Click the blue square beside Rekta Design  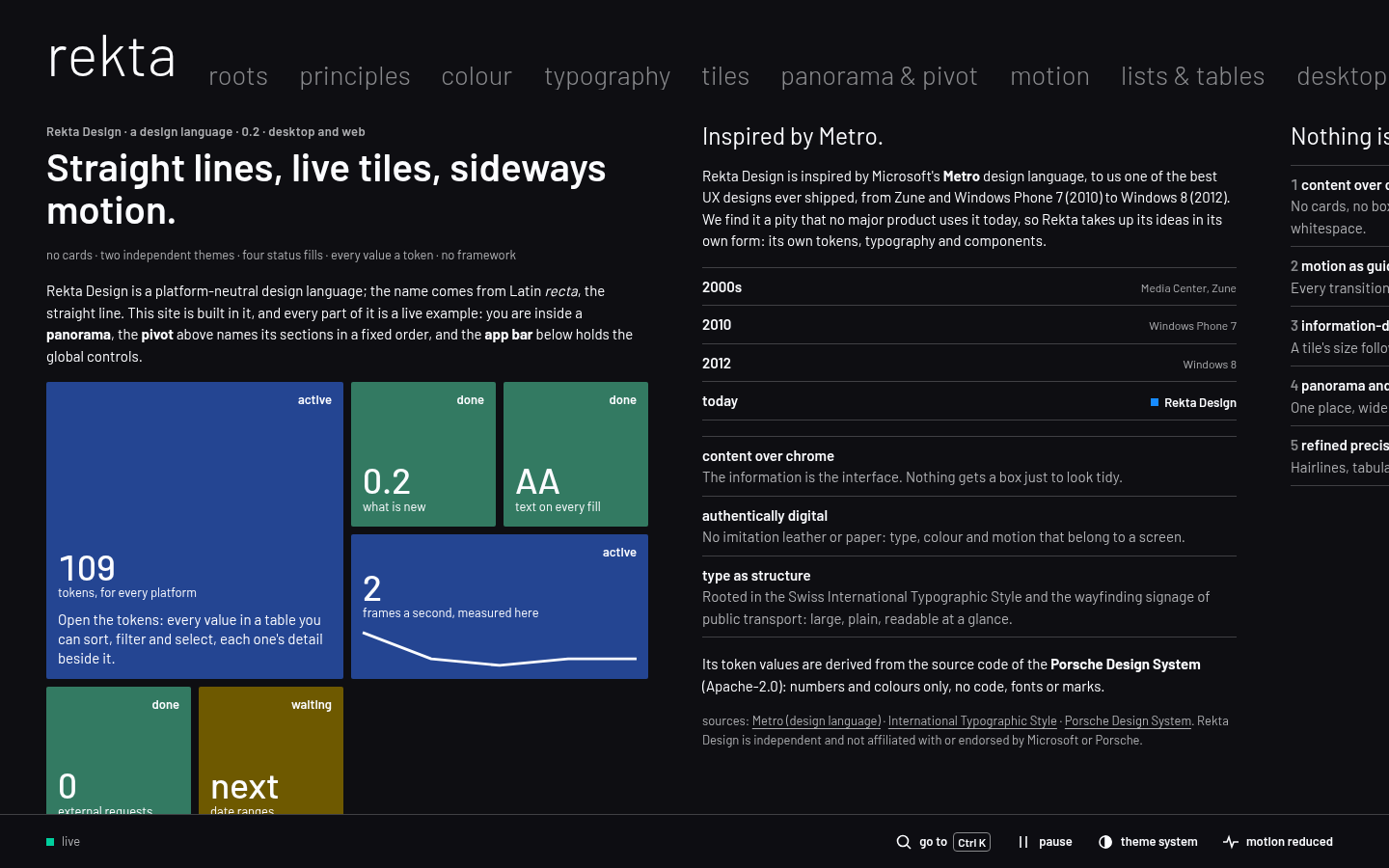(1155, 402)
